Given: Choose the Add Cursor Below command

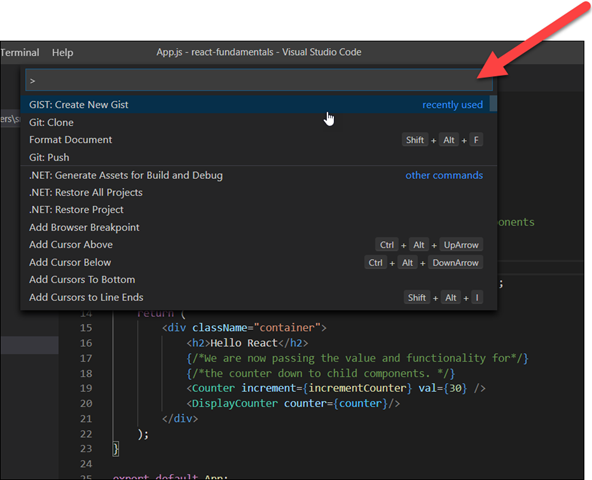Looking at the screenshot, I should click(x=259, y=262).
